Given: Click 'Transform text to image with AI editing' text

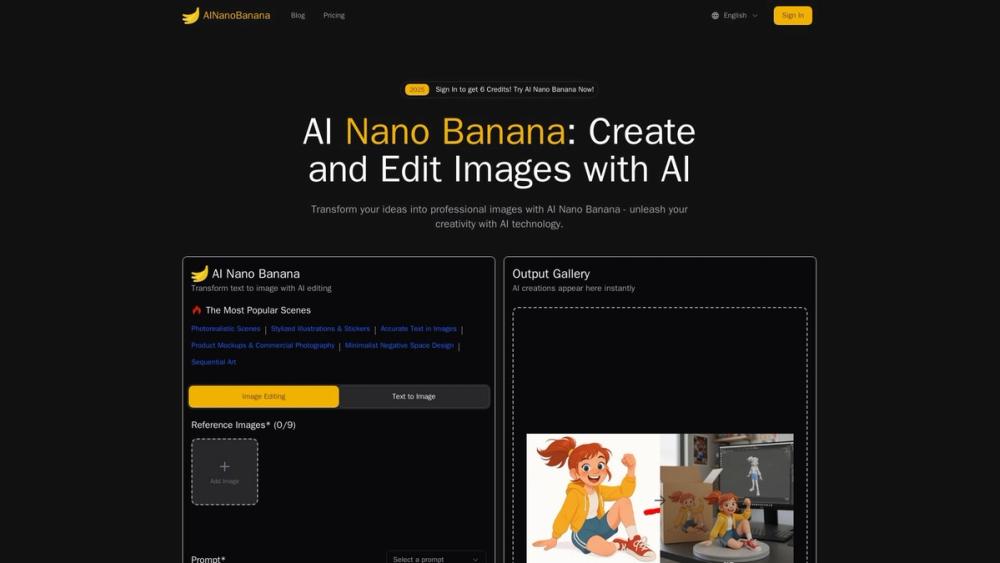Looking at the screenshot, I should 261,288.
